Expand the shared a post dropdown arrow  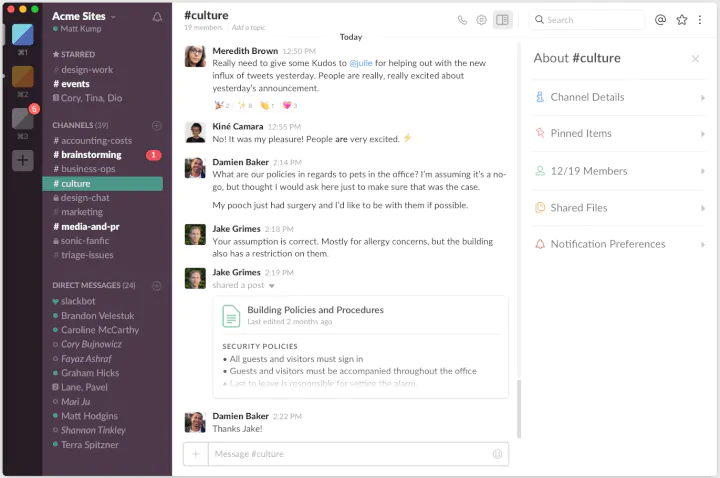pyautogui.click(x=272, y=286)
